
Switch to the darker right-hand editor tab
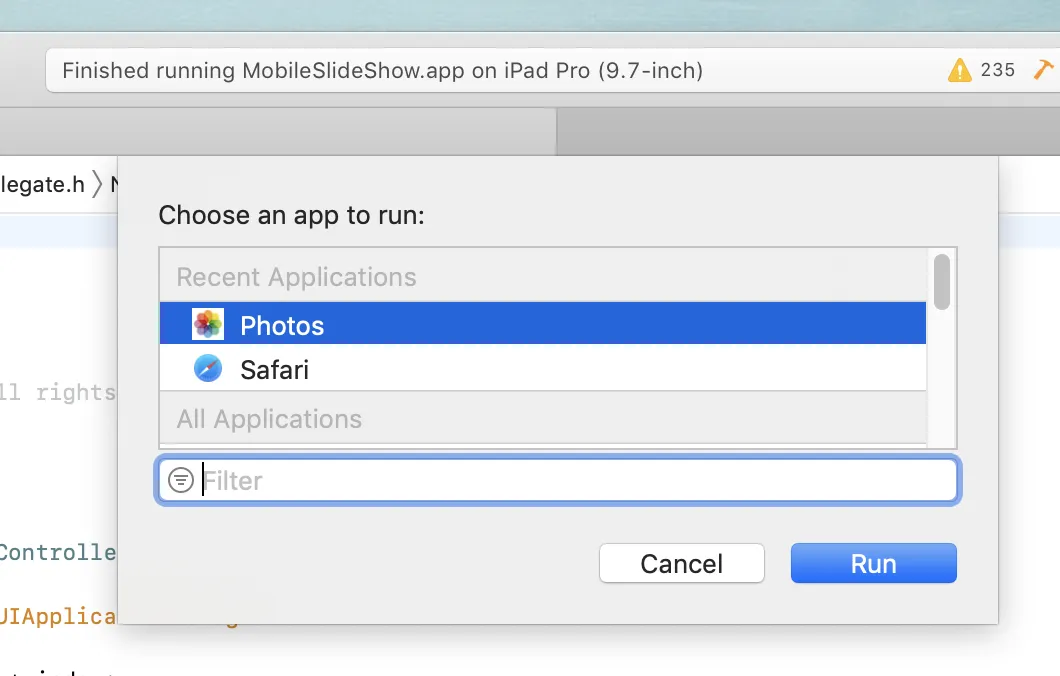806,131
